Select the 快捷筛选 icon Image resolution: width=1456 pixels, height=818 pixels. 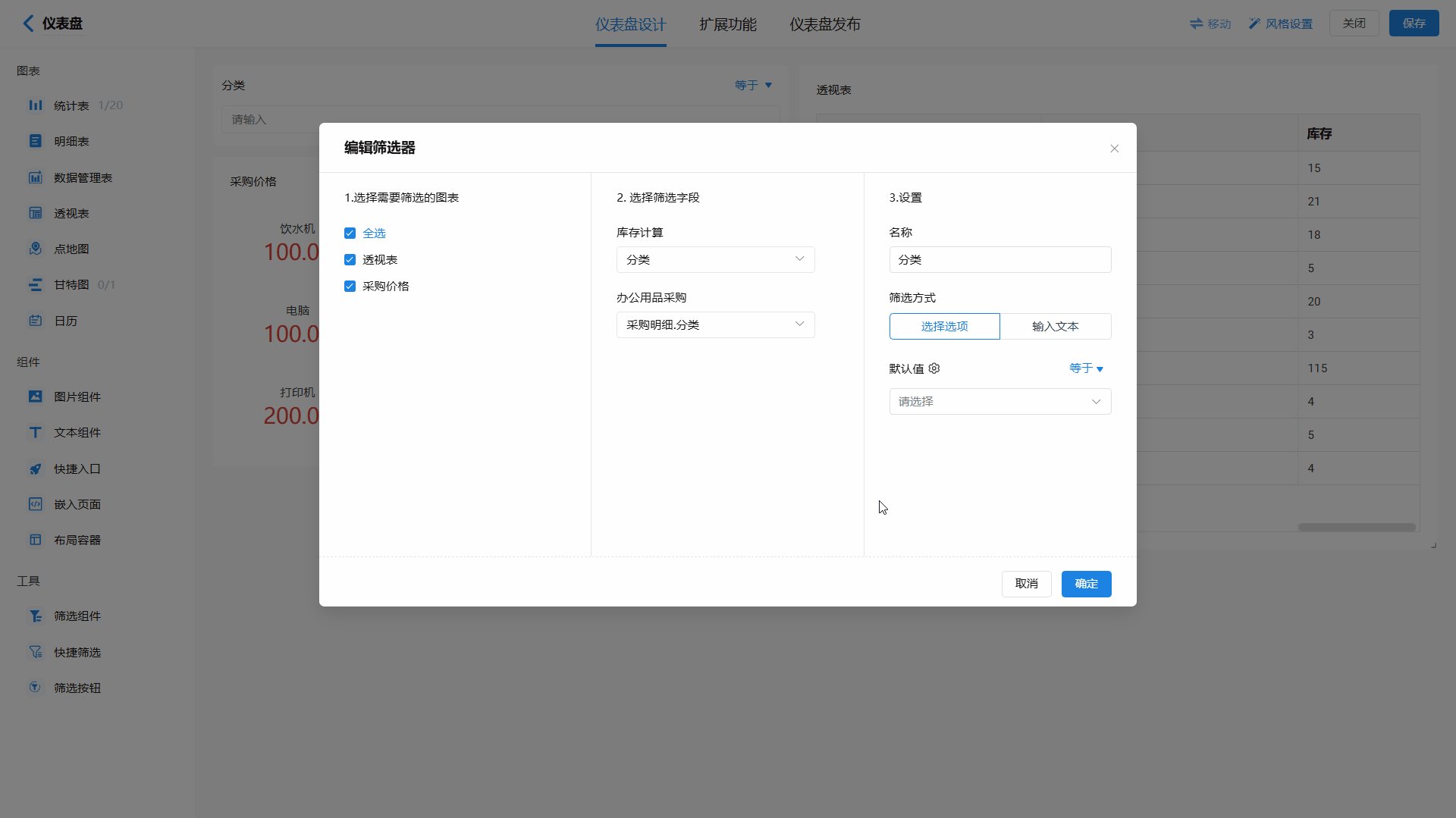click(36, 652)
